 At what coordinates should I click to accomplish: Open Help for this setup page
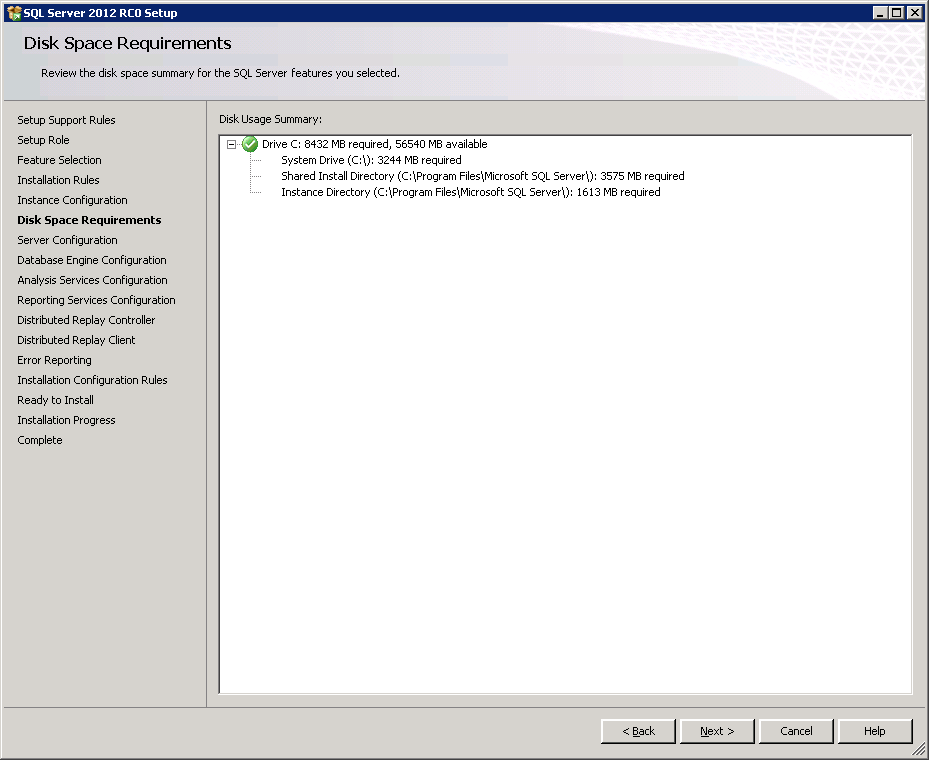tap(875, 731)
